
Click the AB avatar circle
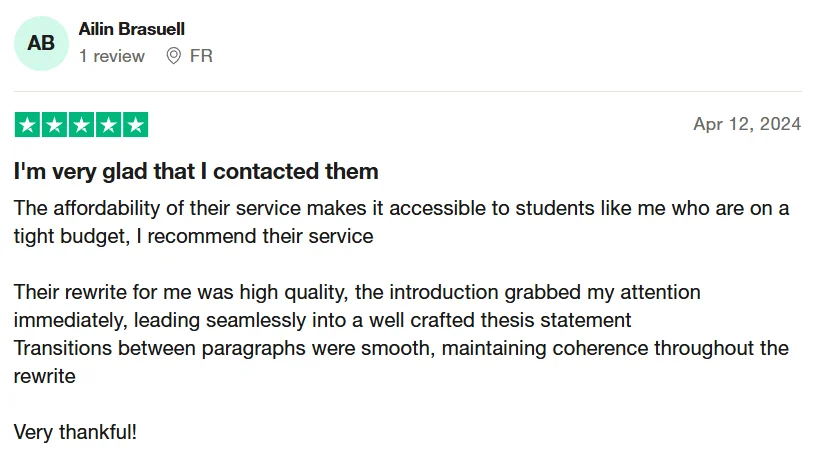coord(41,43)
